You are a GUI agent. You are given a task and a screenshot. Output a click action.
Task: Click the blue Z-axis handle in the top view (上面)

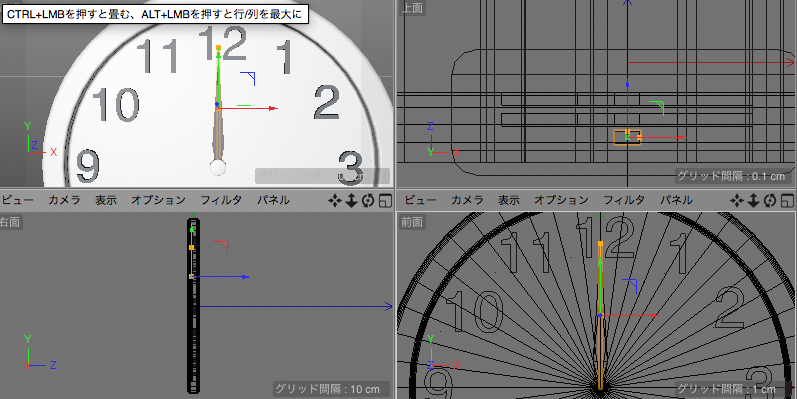[627, 84]
